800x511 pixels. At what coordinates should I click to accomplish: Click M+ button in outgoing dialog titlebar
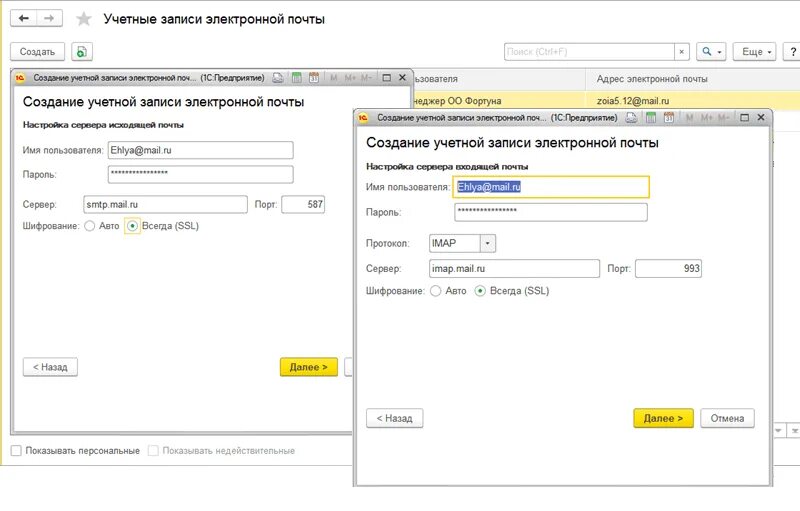(350, 78)
